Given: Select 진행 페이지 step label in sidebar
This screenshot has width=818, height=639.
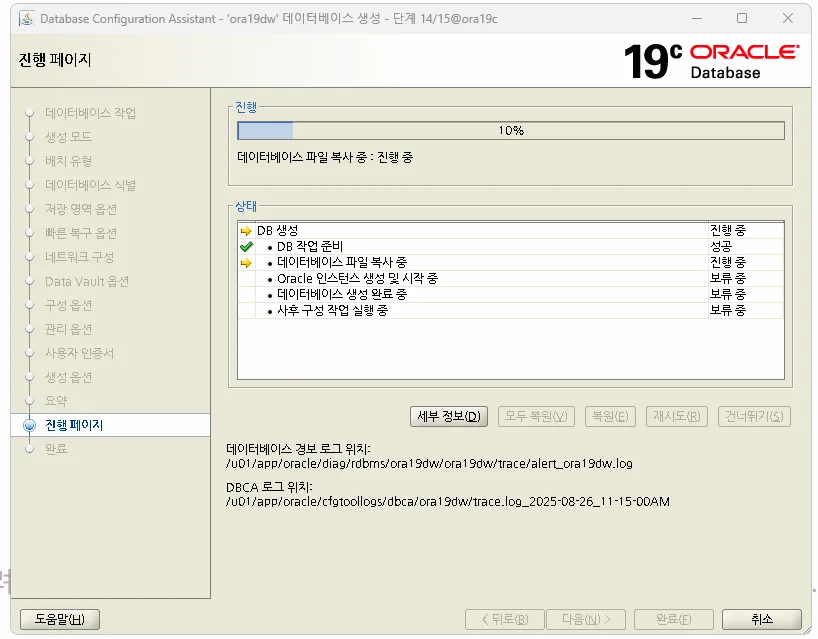Looking at the screenshot, I should (x=74, y=425).
